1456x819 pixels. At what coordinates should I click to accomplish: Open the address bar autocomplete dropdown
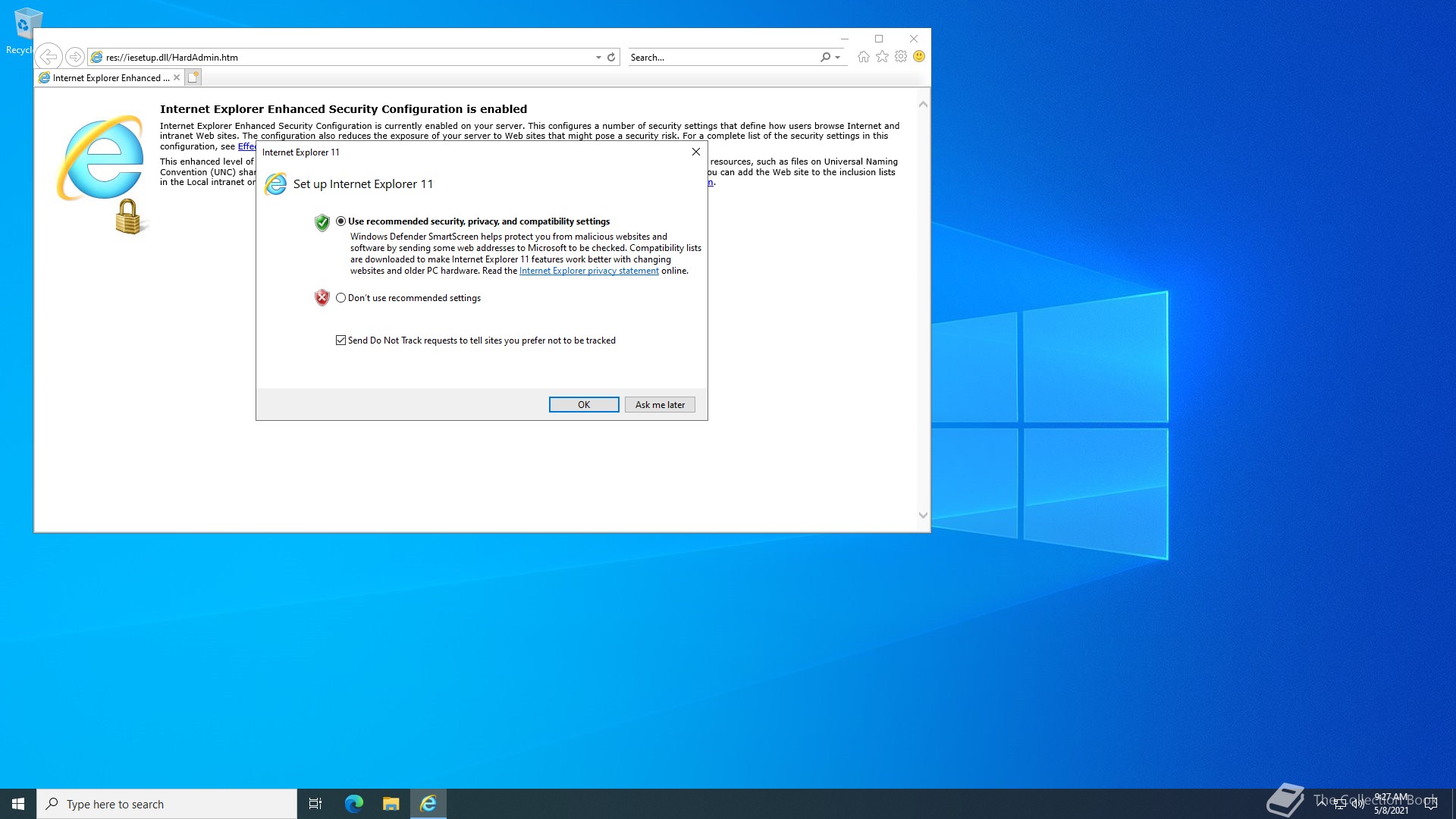pyautogui.click(x=598, y=57)
